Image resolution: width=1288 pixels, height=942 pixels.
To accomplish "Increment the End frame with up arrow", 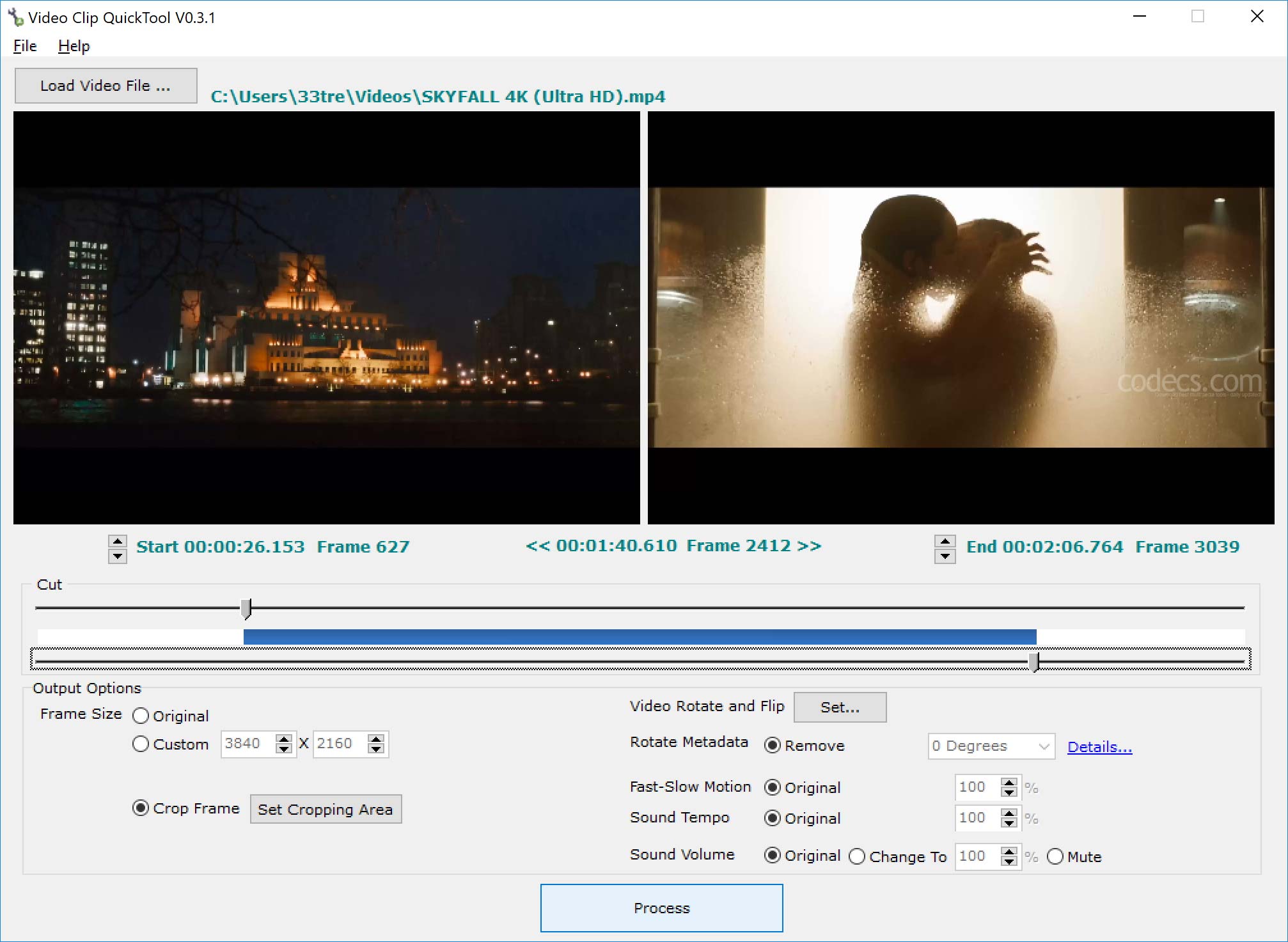I will coord(945,542).
